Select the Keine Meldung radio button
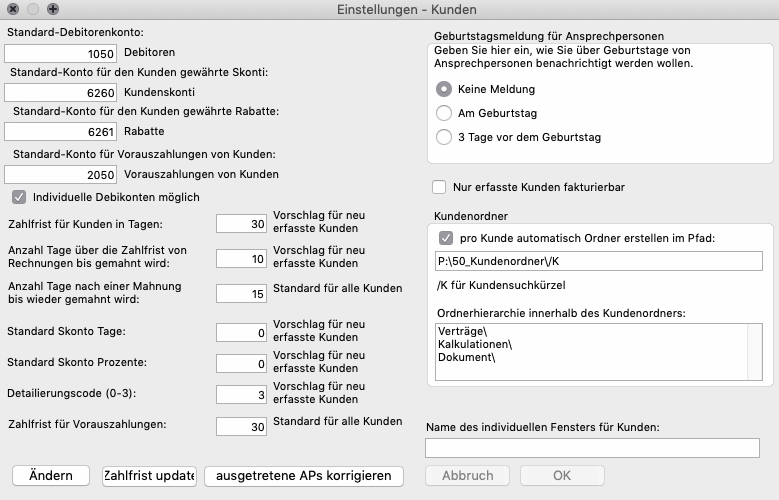 point(444,89)
